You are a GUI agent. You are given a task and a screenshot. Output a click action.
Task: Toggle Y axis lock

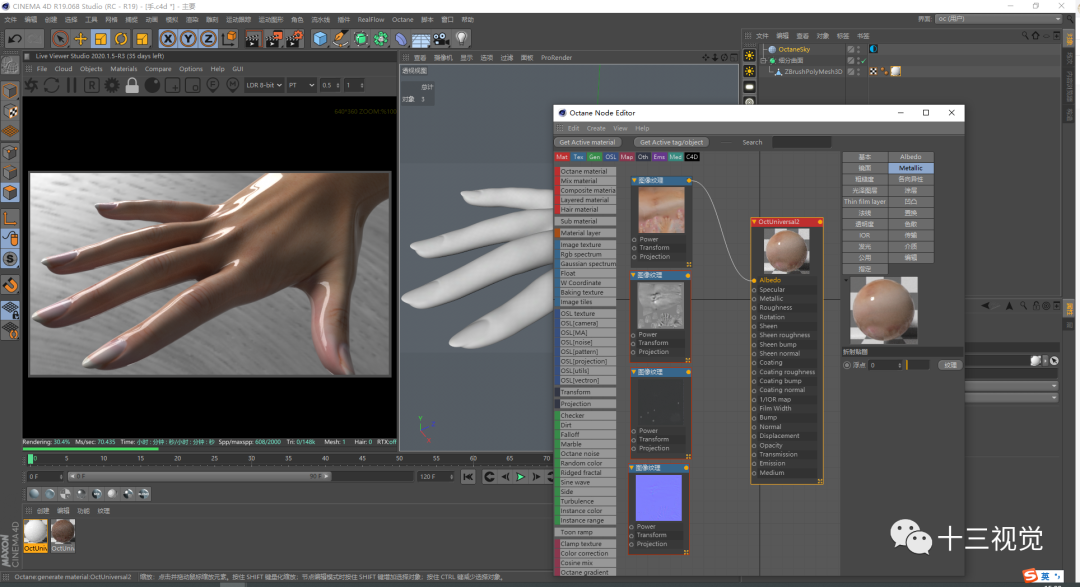(188, 39)
